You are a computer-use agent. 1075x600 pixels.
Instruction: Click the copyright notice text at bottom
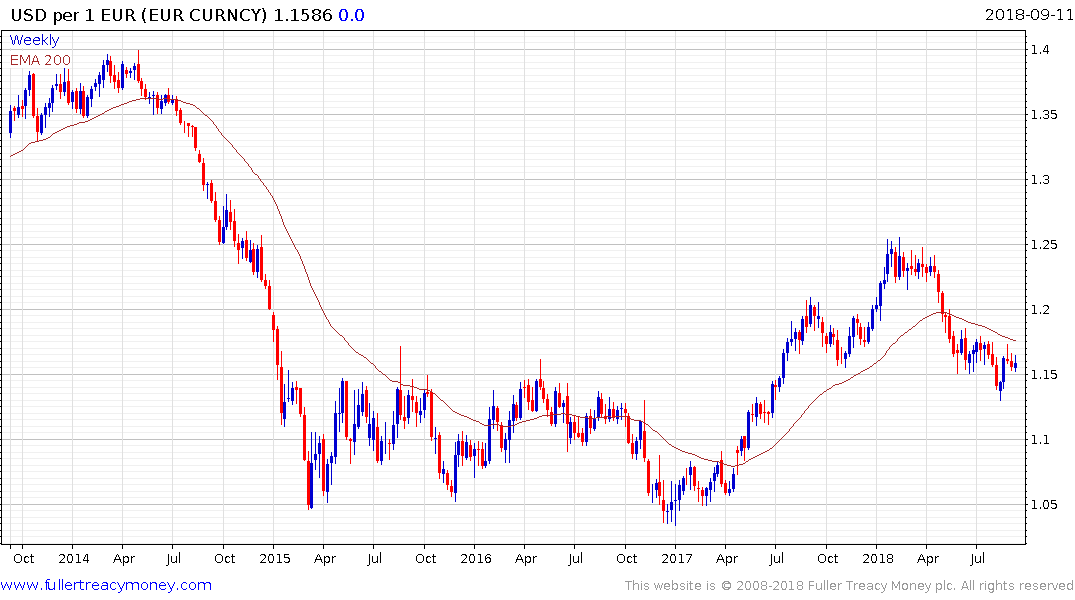849,586
